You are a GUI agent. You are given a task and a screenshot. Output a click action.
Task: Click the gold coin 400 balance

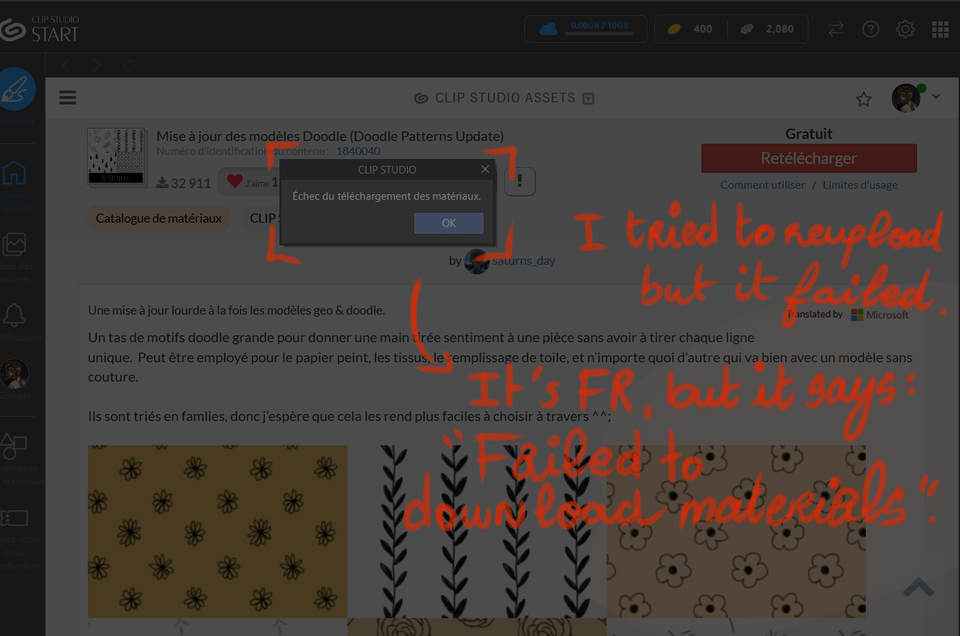pos(690,29)
